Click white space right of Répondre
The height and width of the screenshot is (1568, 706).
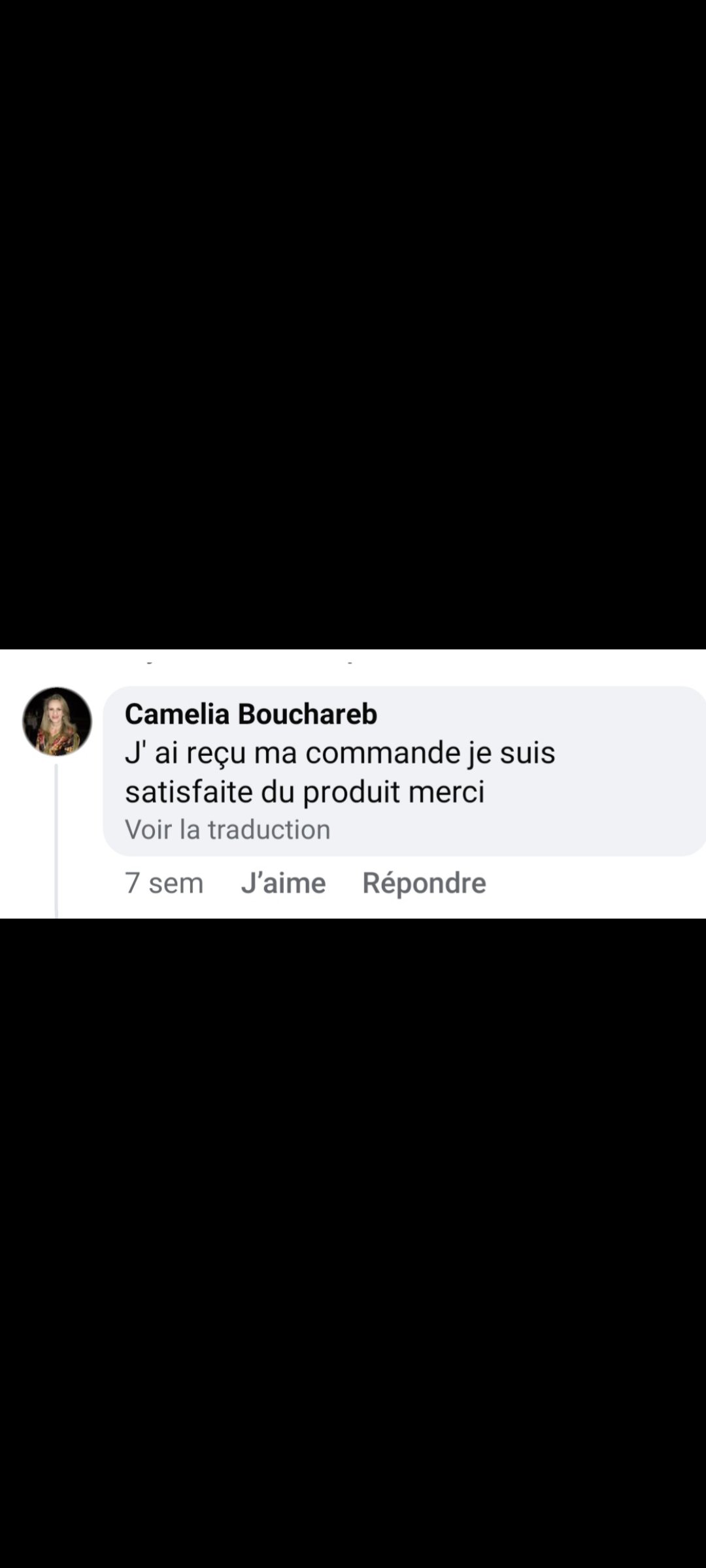point(595,883)
